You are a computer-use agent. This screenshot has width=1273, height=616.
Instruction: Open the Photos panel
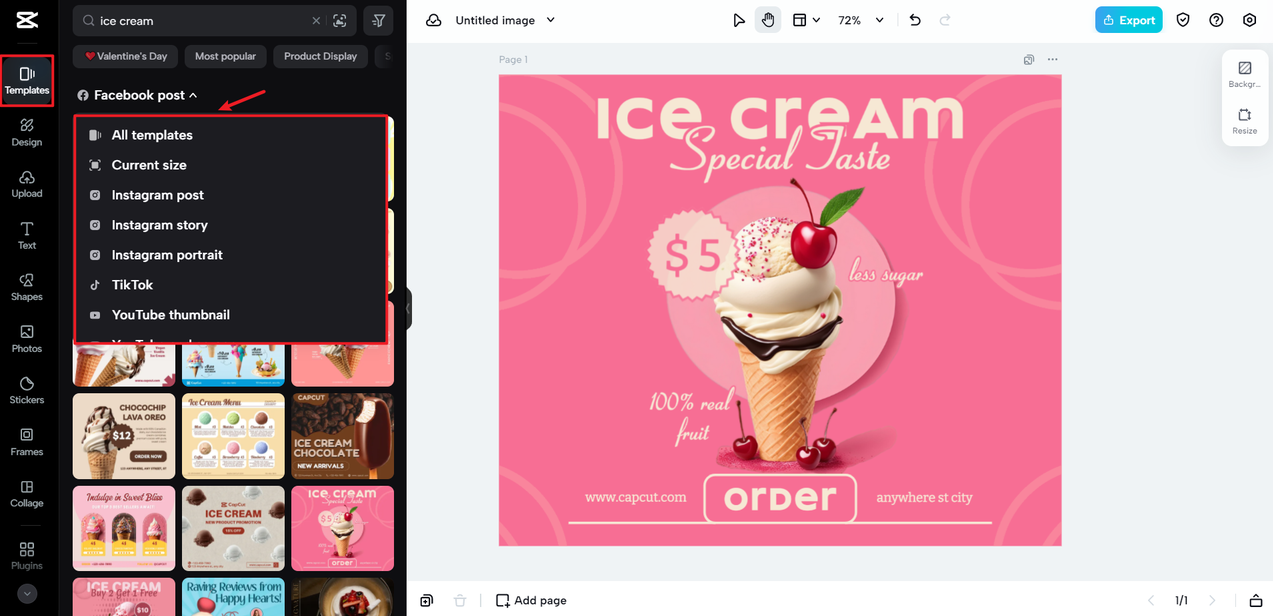pos(27,339)
